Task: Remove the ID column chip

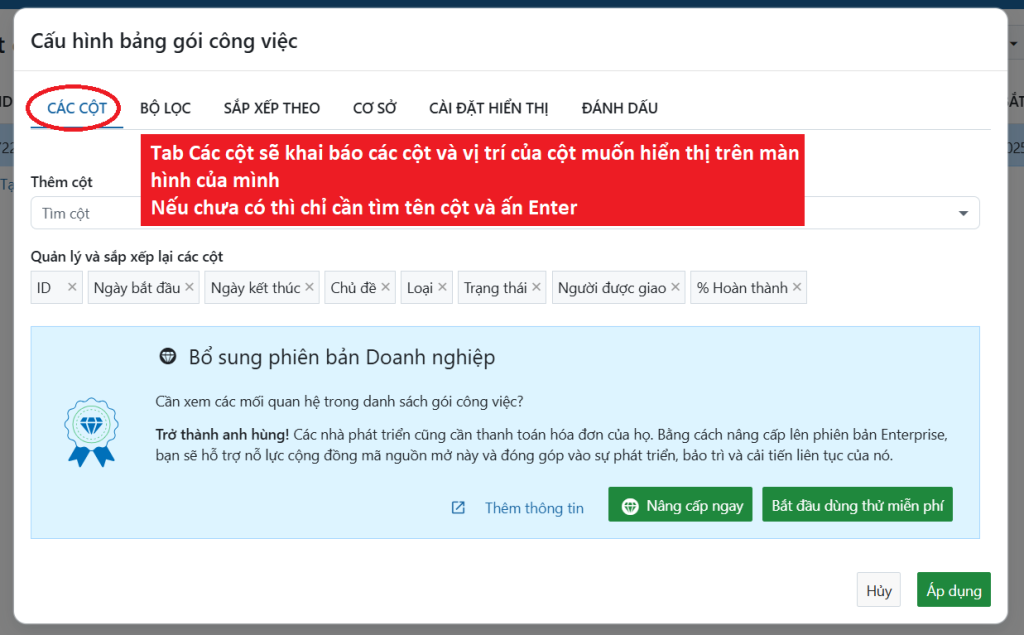Action: tap(72, 288)
